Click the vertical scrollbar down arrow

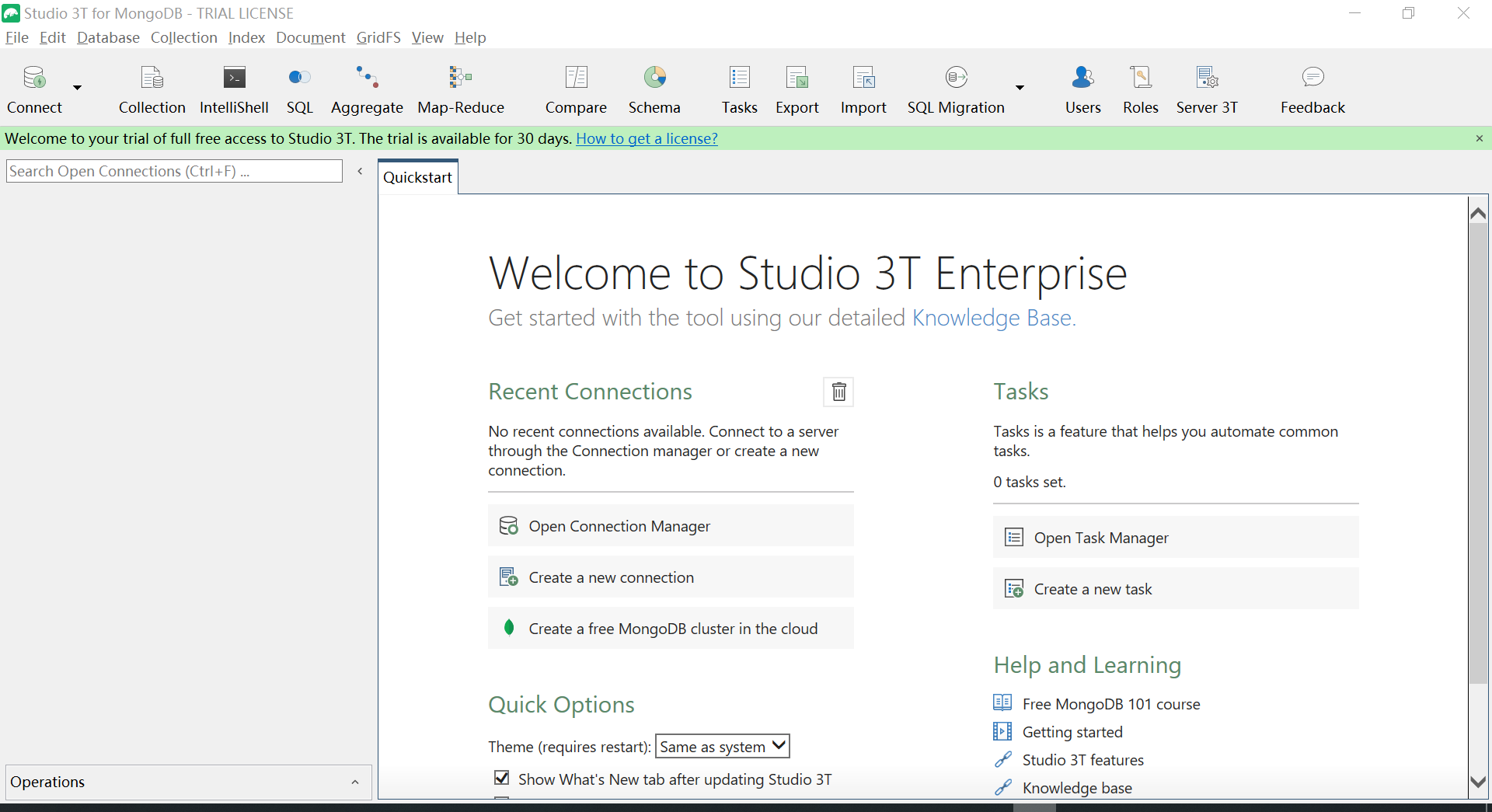(x=1478, y=782)
